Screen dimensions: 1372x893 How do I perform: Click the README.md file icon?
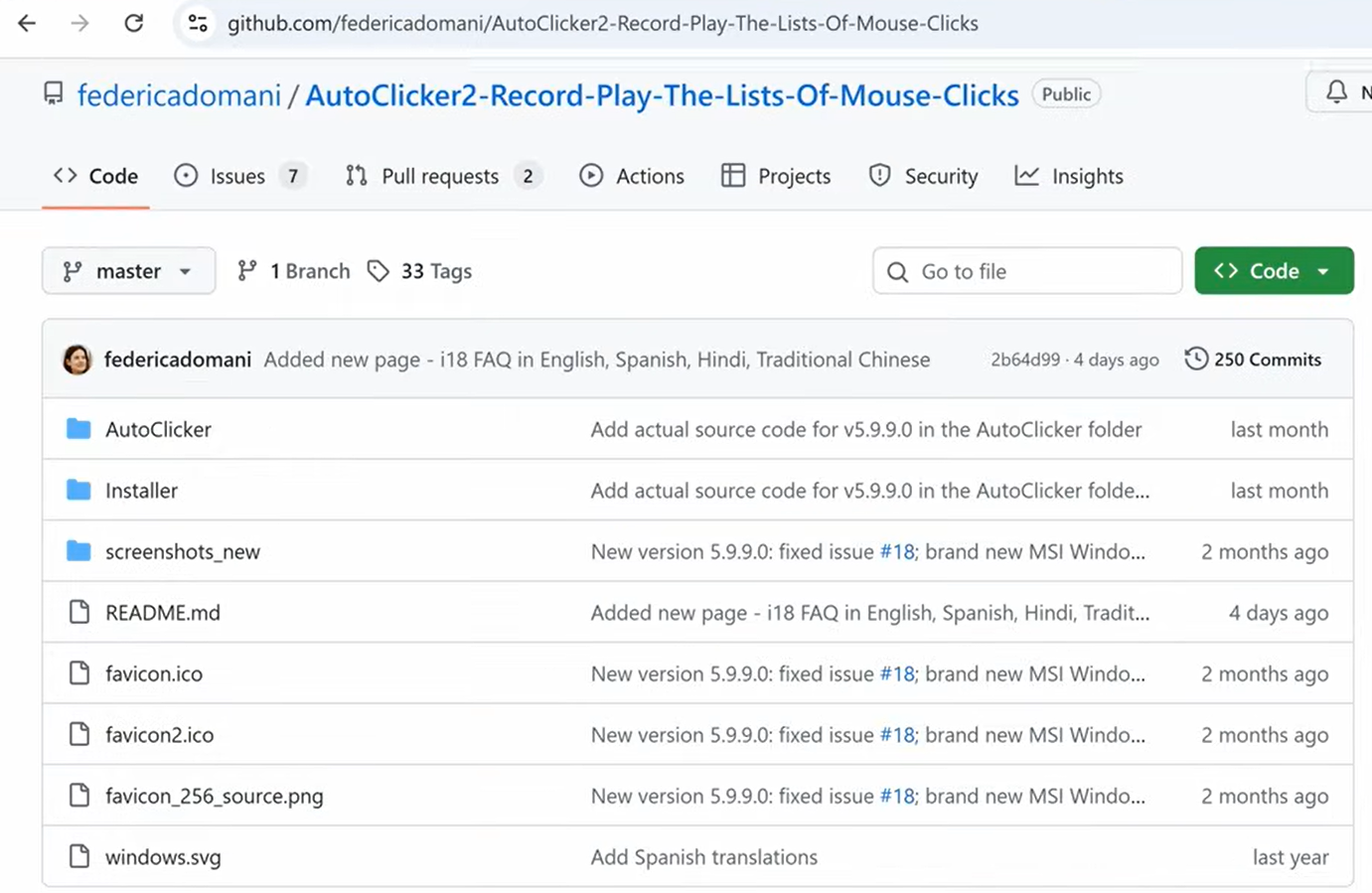click(78, 613)
